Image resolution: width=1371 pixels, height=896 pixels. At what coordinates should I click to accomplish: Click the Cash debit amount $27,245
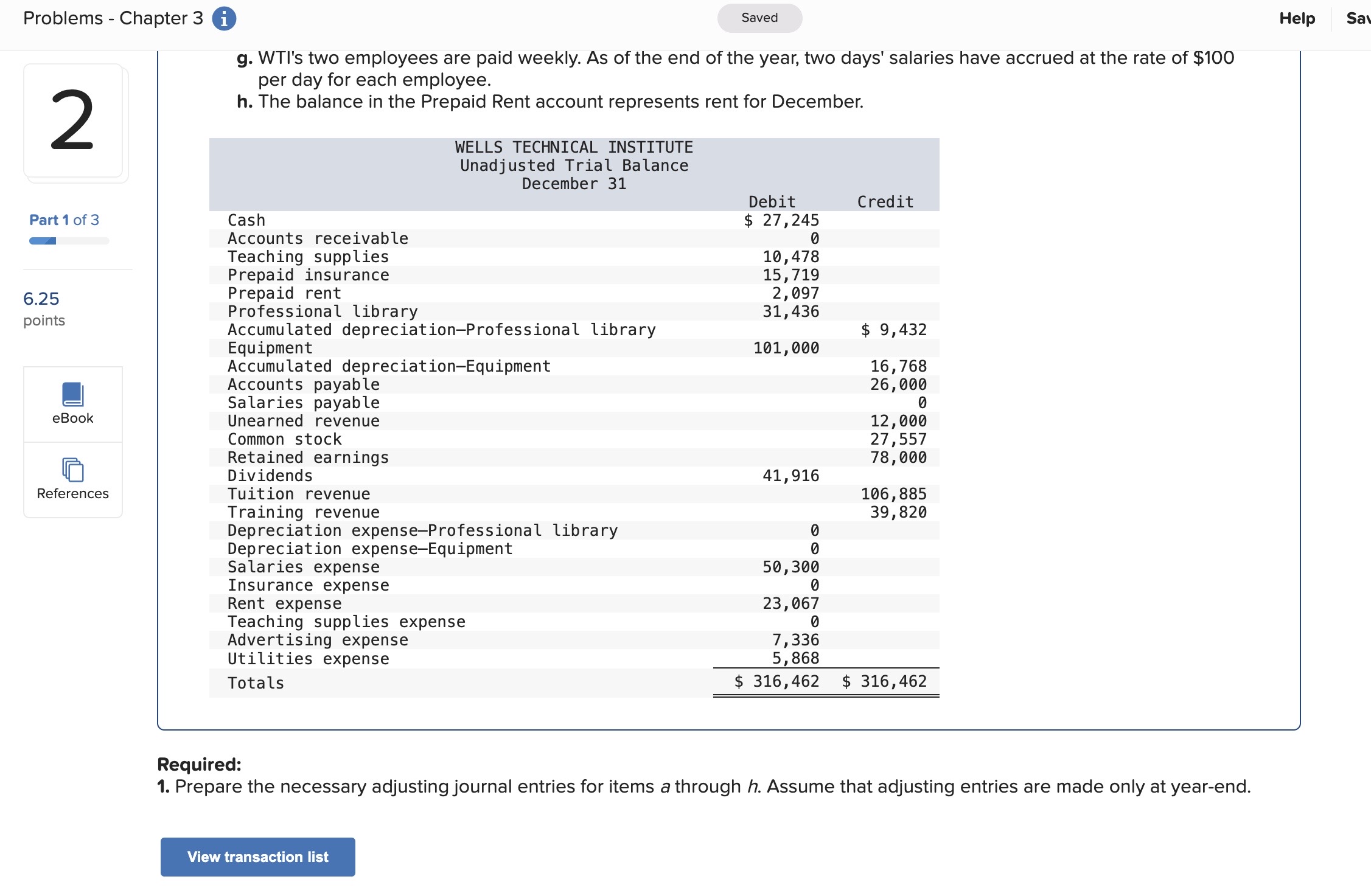click(781, 220)
